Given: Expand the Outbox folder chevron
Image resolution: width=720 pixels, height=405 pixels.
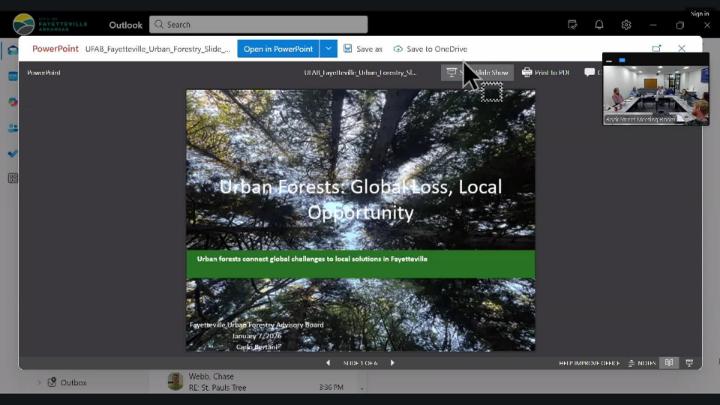Looking at the screenshot, I should [40, 382].
